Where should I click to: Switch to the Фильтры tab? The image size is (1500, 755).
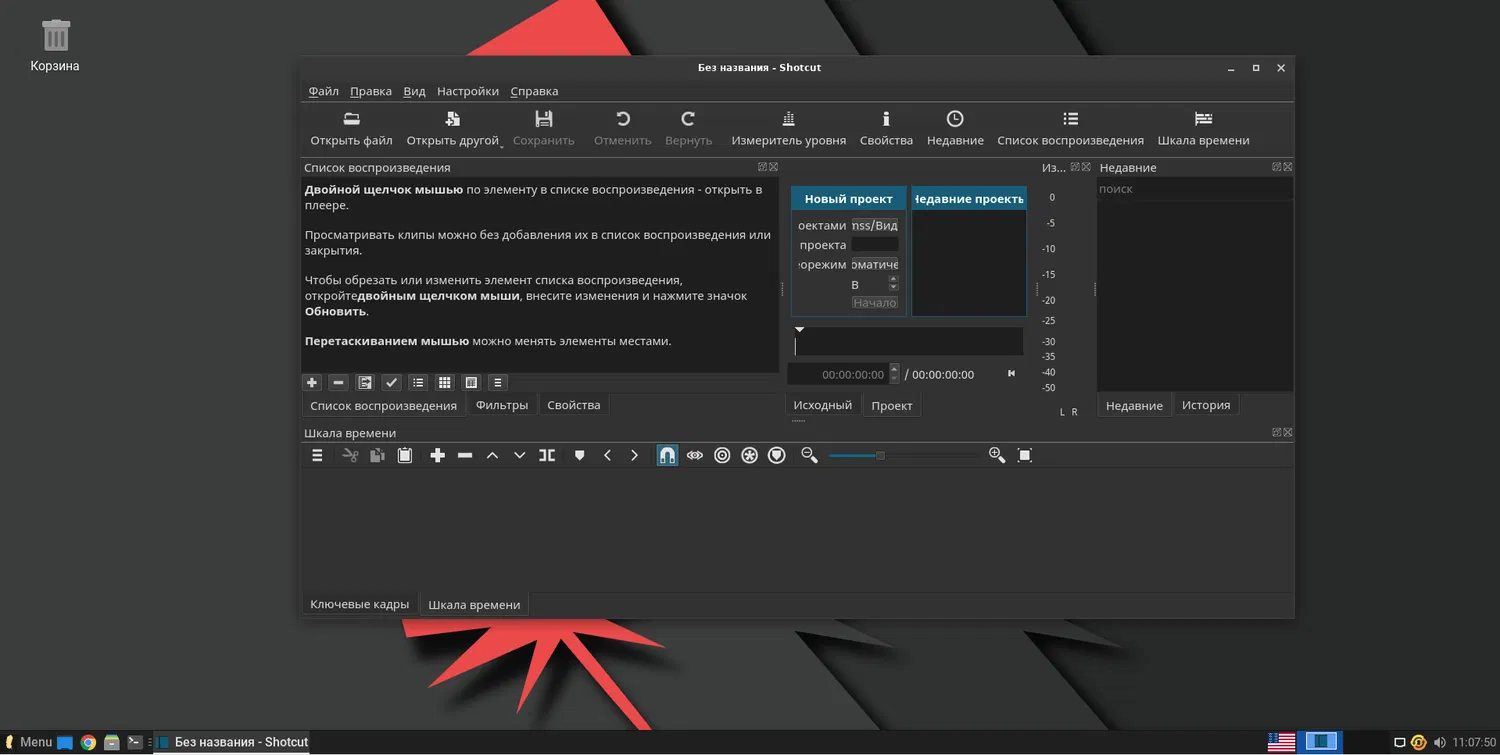(502, 405)
